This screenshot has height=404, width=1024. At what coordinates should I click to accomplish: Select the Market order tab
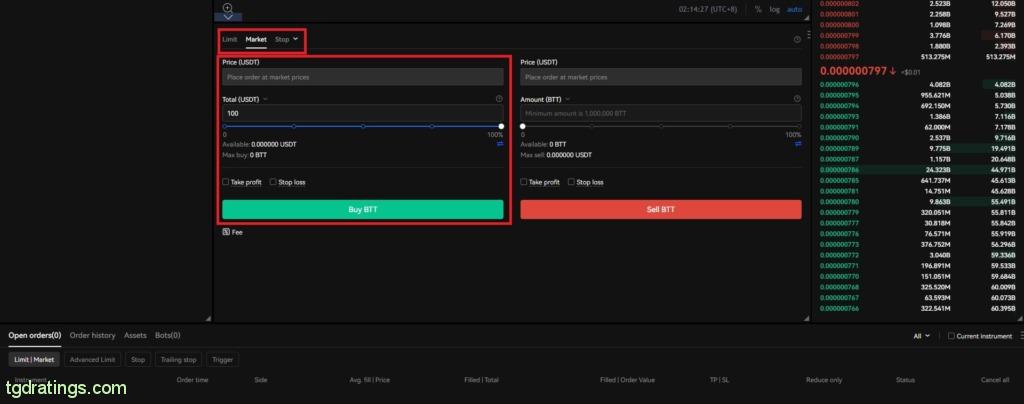256,40
